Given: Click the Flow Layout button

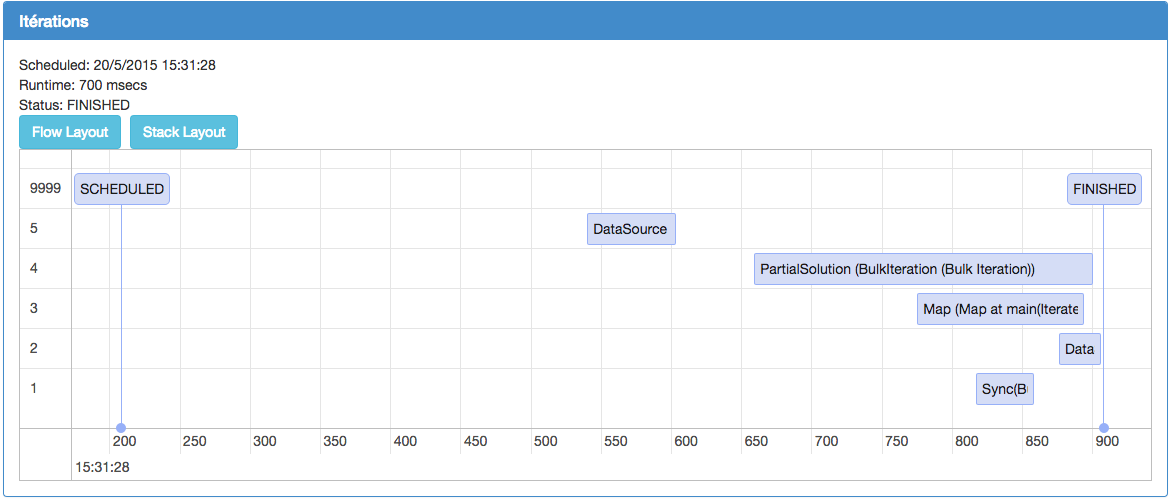Looking at the screenshot, I should [x=70, y=132].
